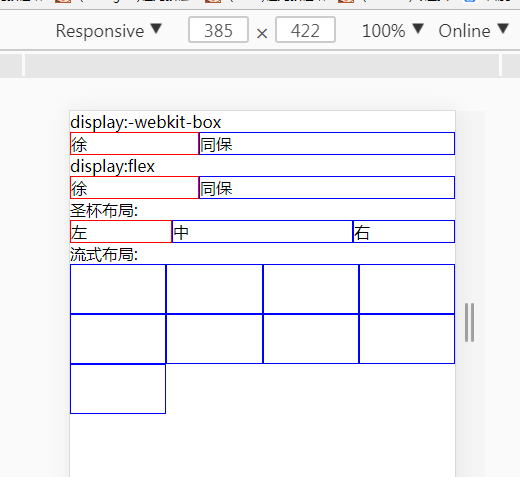Click the blue '同保' box under display:-webkit-box

tap(327, 144)
